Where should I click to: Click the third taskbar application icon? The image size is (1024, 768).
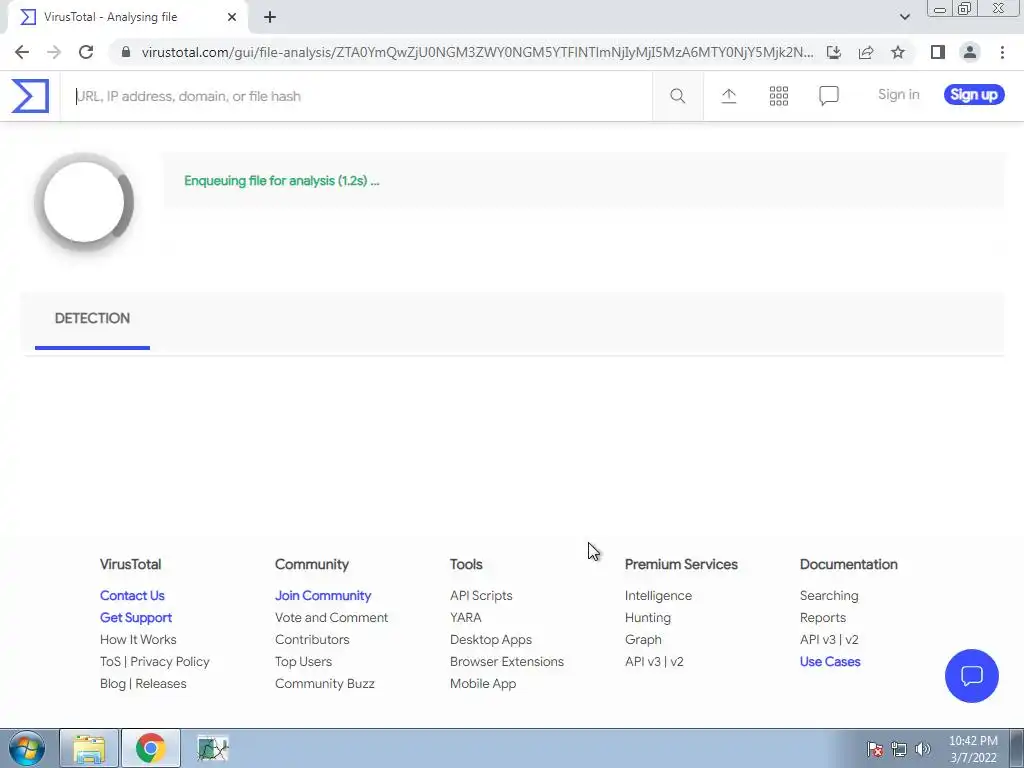(213, 748)
